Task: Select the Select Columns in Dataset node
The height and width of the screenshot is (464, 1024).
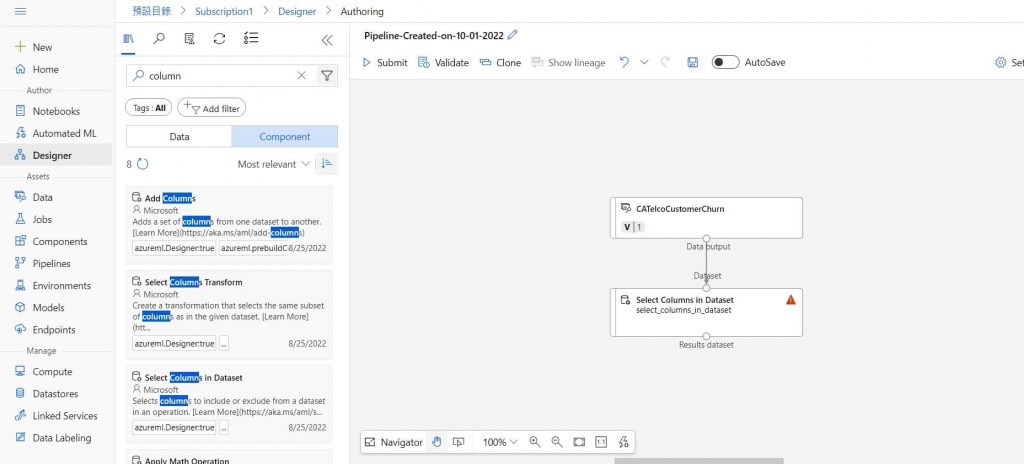Action: pos(706,312)
